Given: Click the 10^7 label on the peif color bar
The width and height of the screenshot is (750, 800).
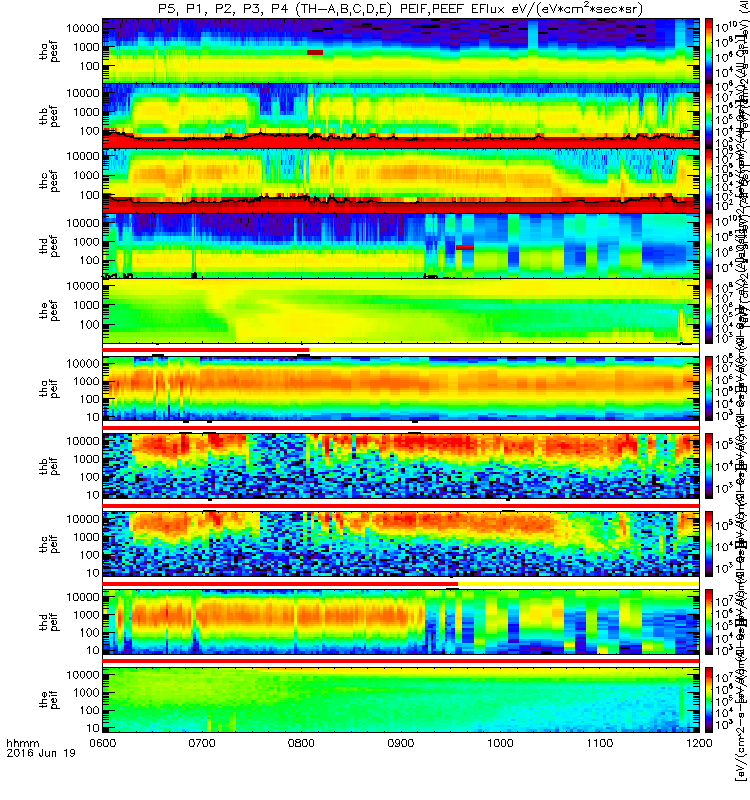Looking at the screenshot, I should tap(724, 677).
